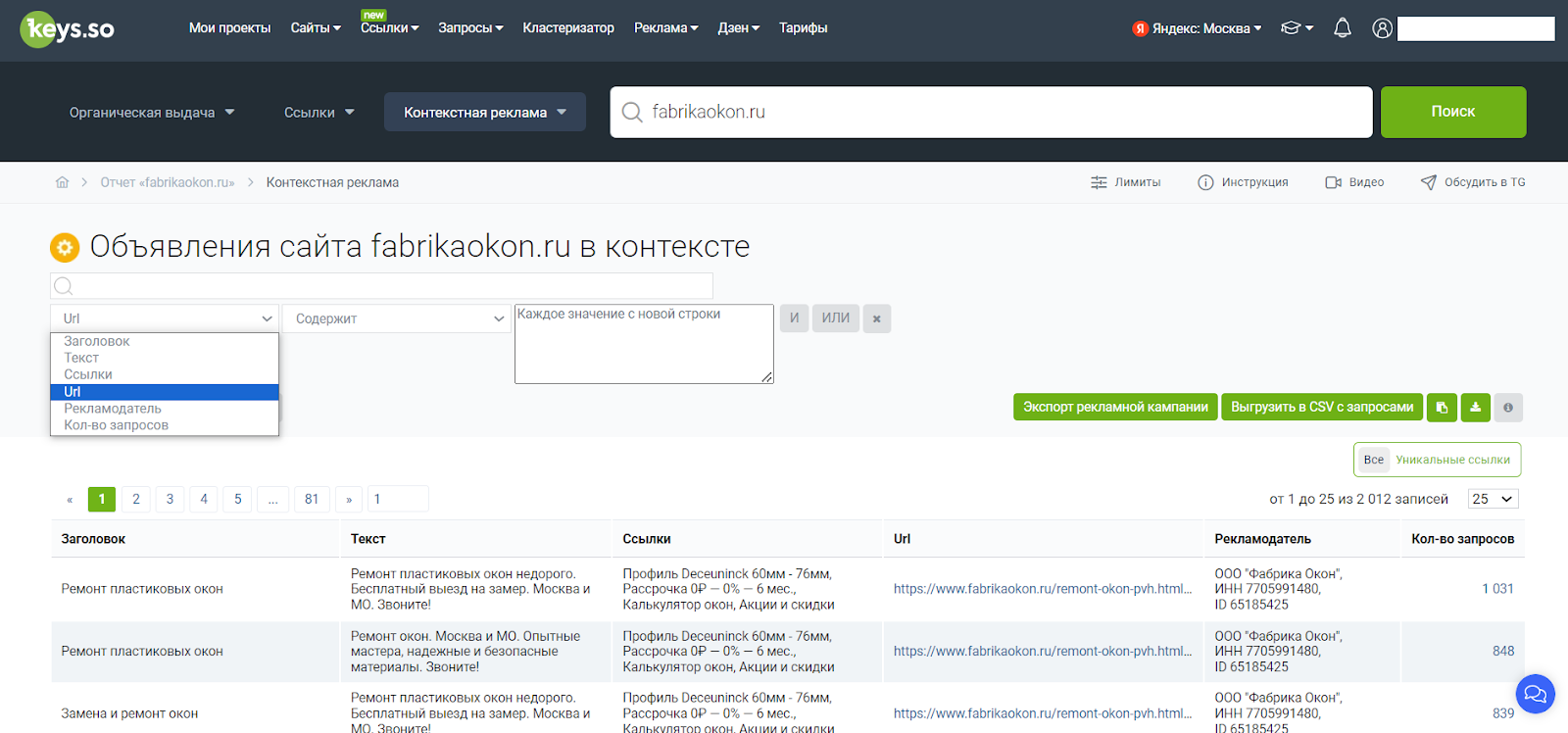Viewport: 1568px width, 733px height.
Task: Open the Содержит condition dropdown
Action: click(x=397, y=318)
